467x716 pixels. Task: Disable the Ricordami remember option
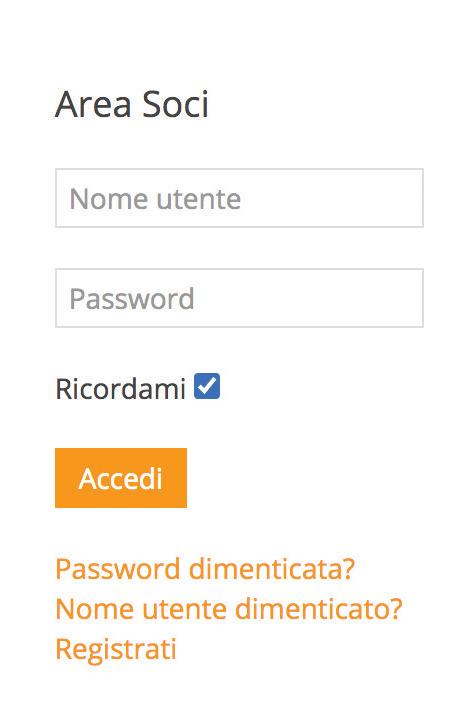[x=207, y=386]
